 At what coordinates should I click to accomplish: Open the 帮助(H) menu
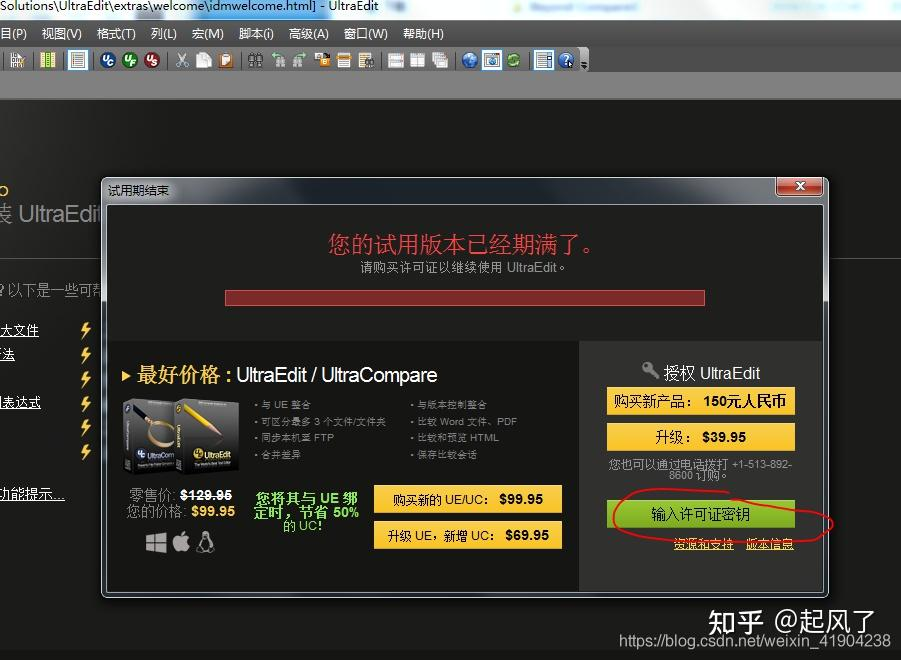click(423, 34)
